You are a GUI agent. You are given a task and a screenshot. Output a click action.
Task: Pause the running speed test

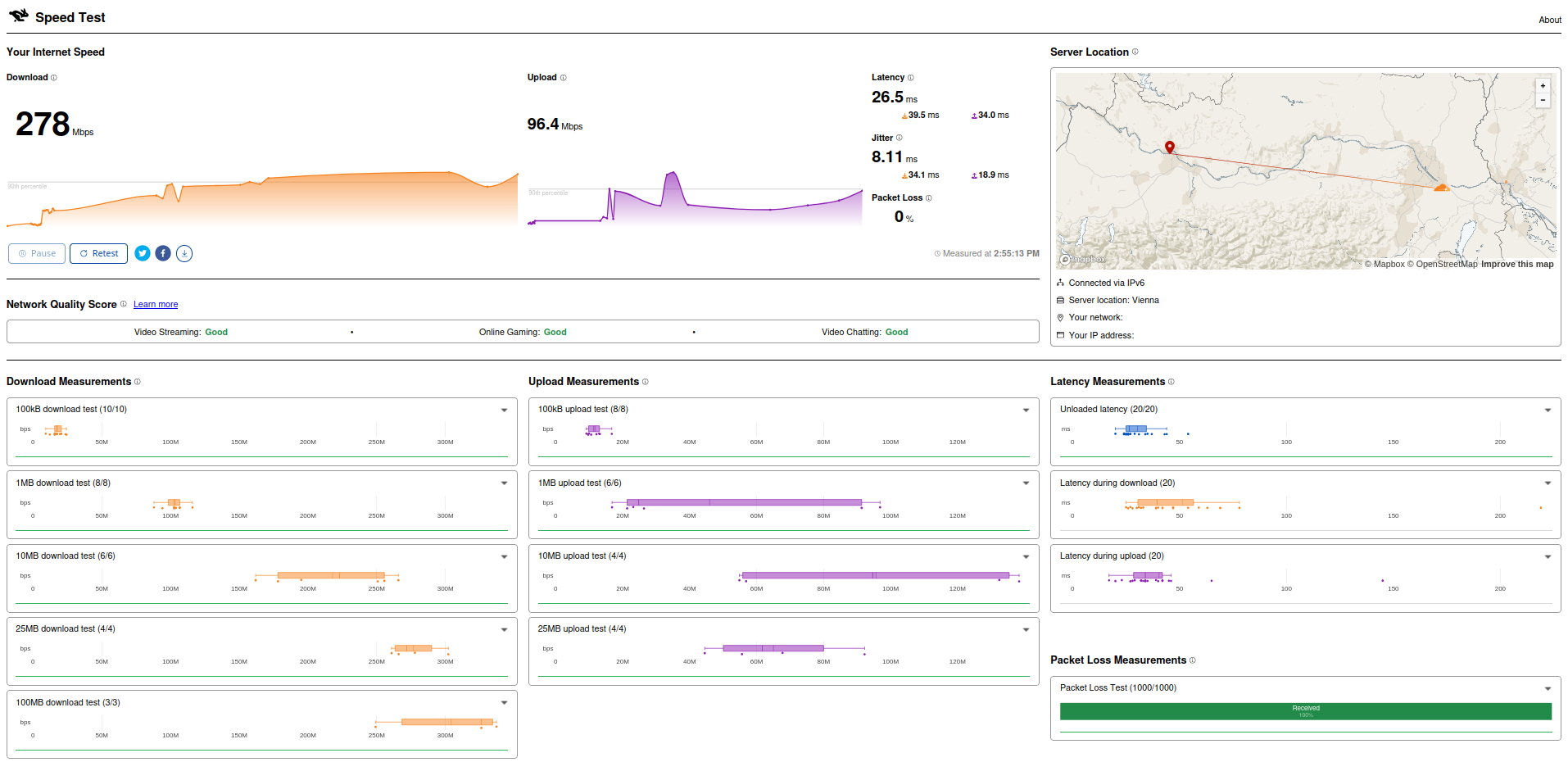point(36,253)
